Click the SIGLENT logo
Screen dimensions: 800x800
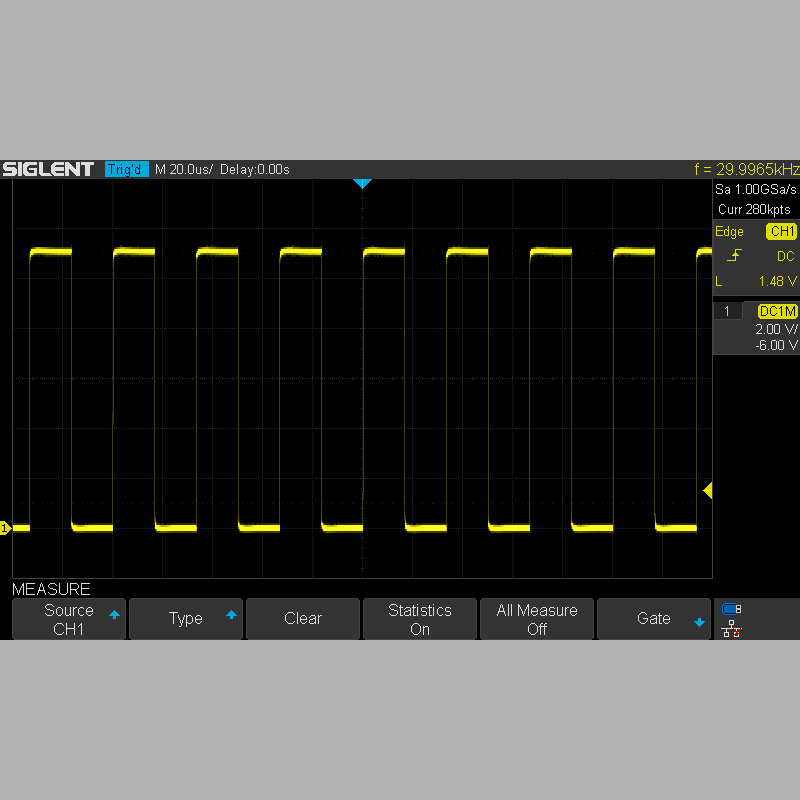(48, 169)
